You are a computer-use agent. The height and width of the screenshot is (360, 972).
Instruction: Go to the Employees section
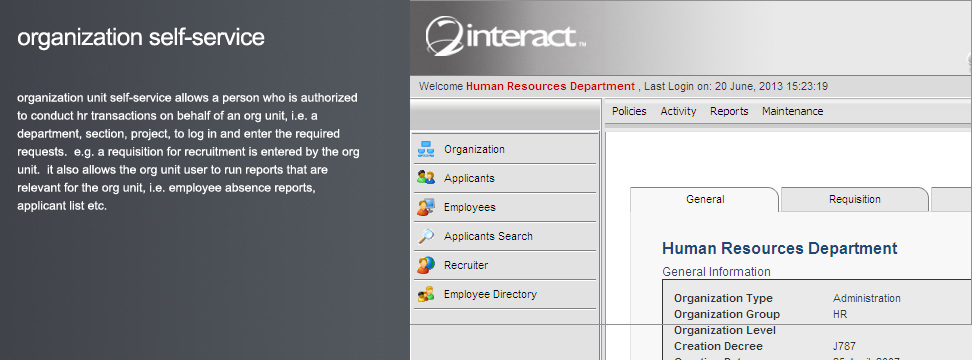pyautogui.click(x=505, y=208)
